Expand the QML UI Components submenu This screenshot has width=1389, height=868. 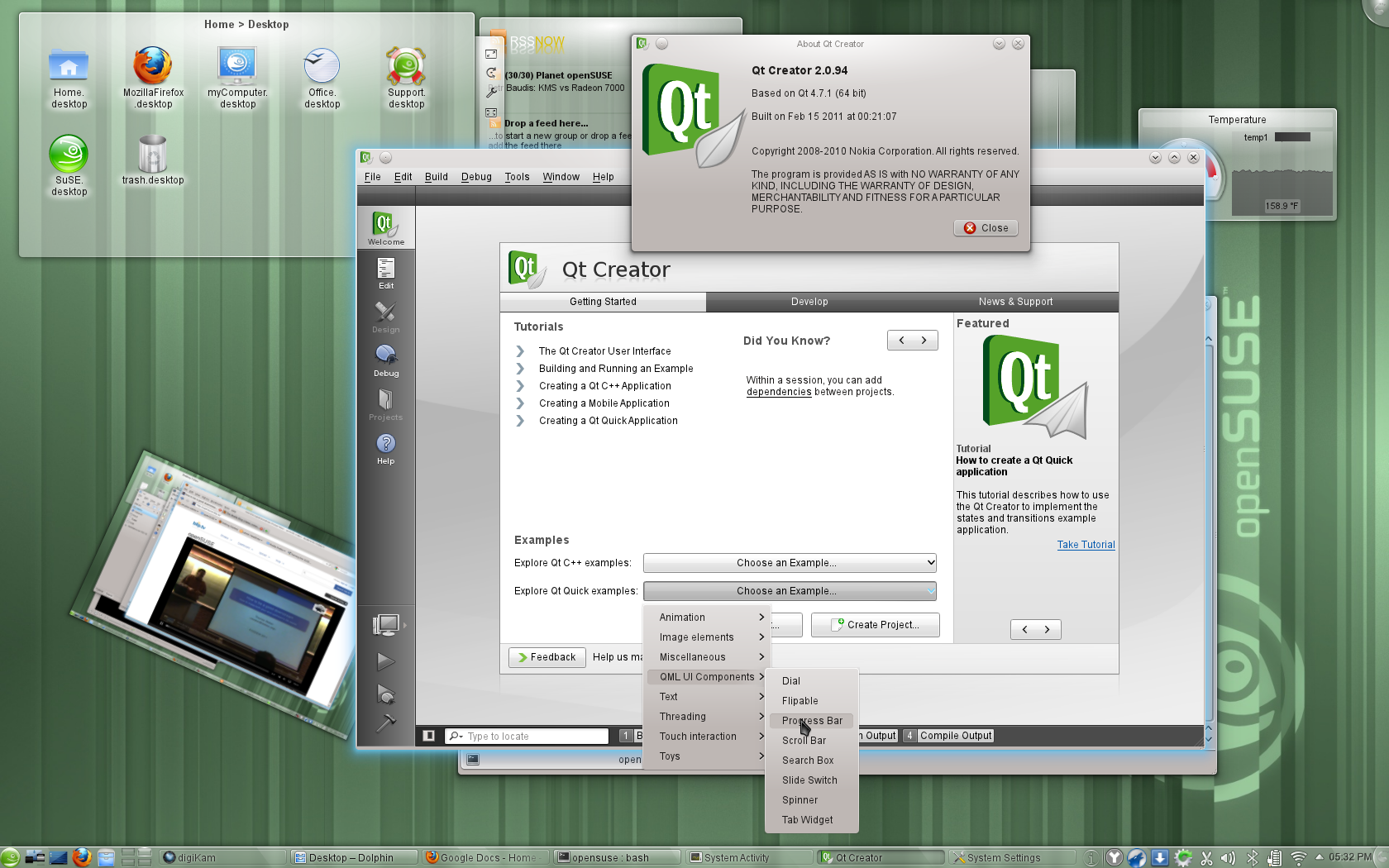pyautogui.click(x=707, y=676)
